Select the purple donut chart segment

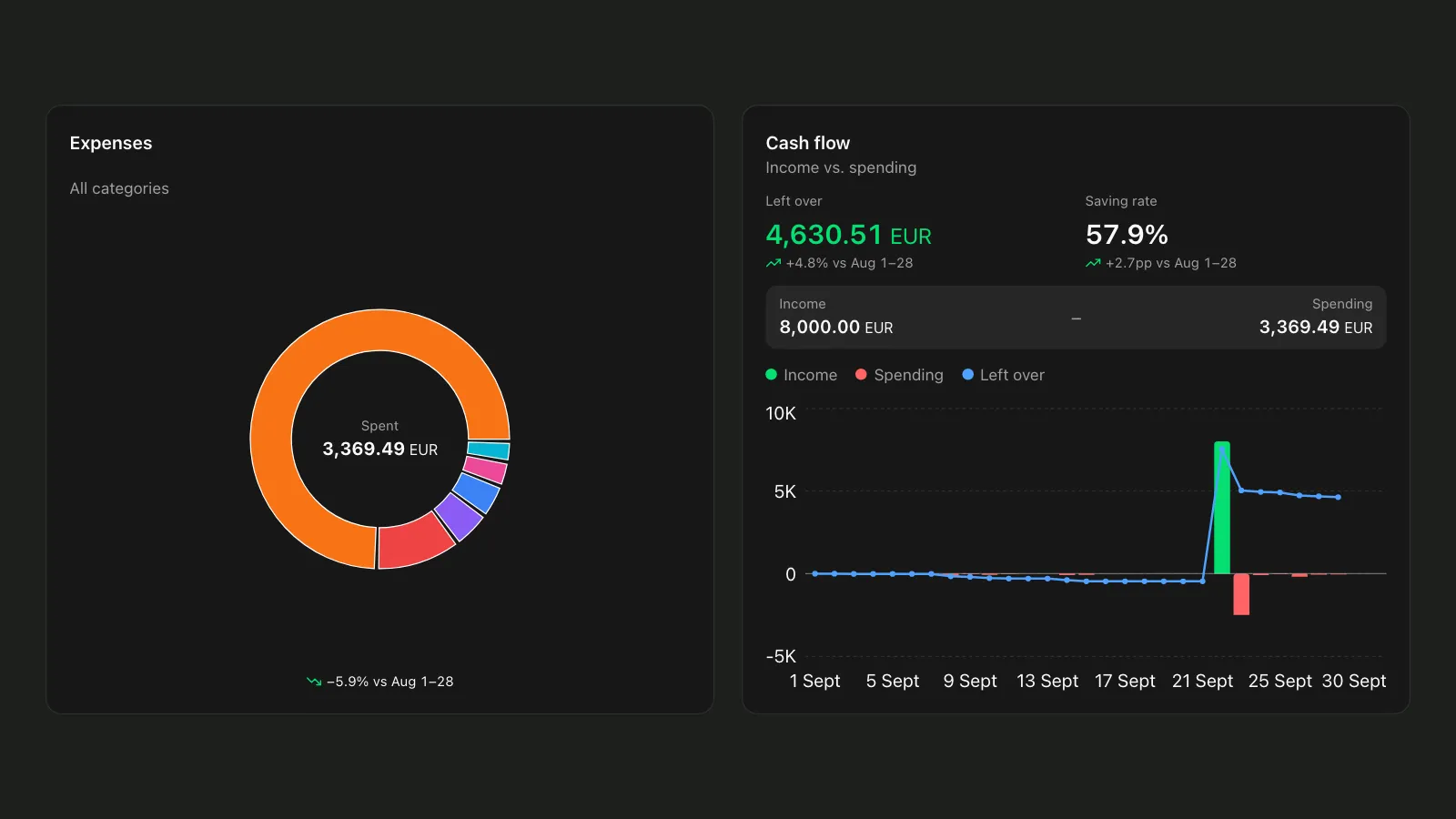(460, 516)
